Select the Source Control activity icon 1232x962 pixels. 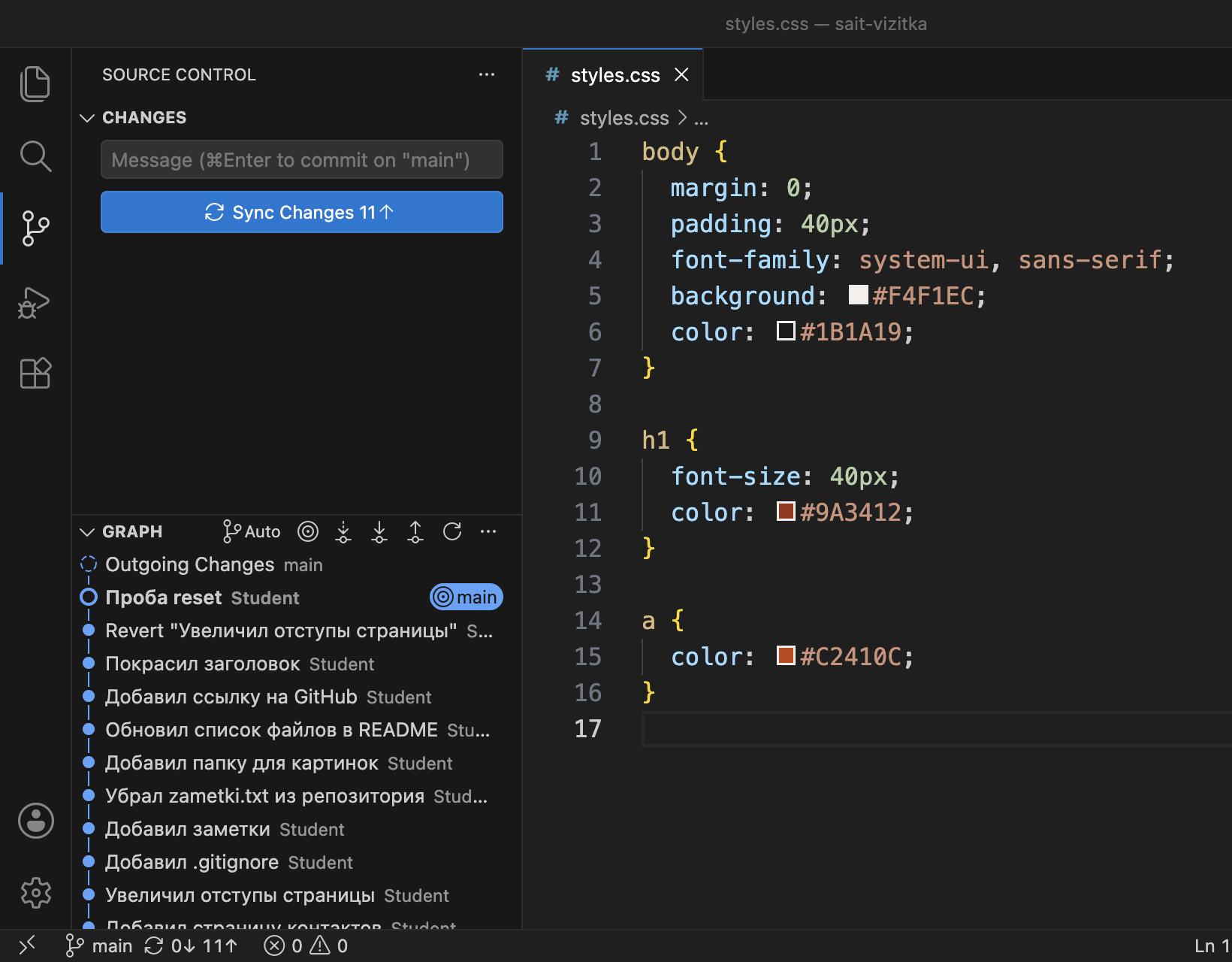35,228
